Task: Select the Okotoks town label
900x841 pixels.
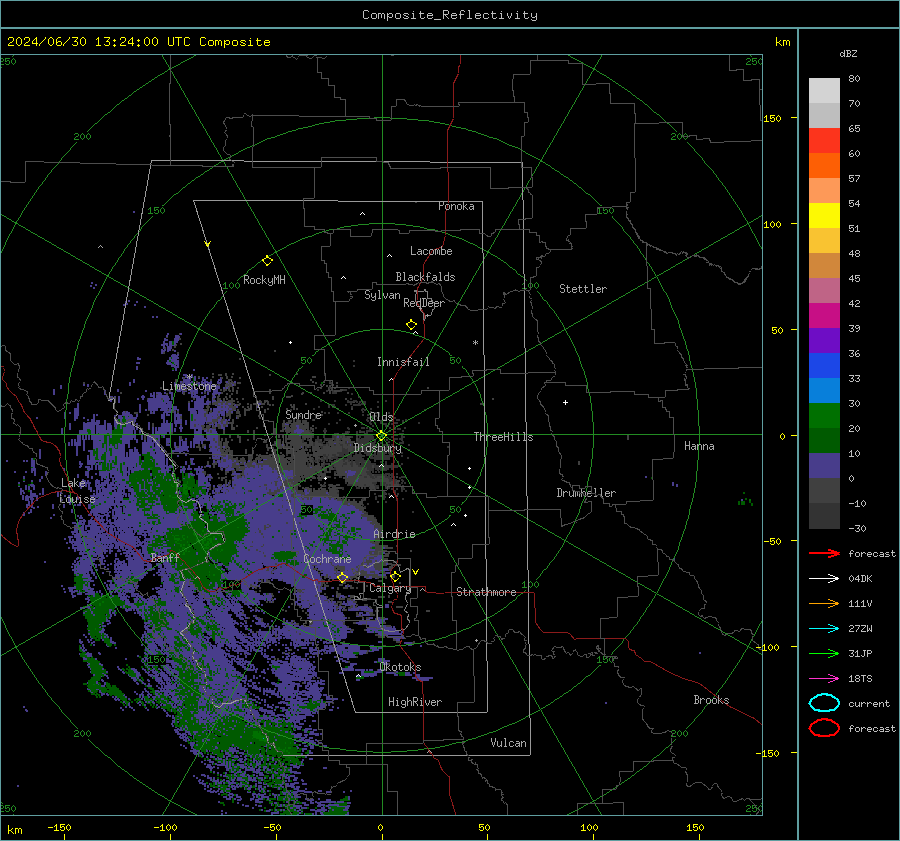Action: click(x=400, y=667)
